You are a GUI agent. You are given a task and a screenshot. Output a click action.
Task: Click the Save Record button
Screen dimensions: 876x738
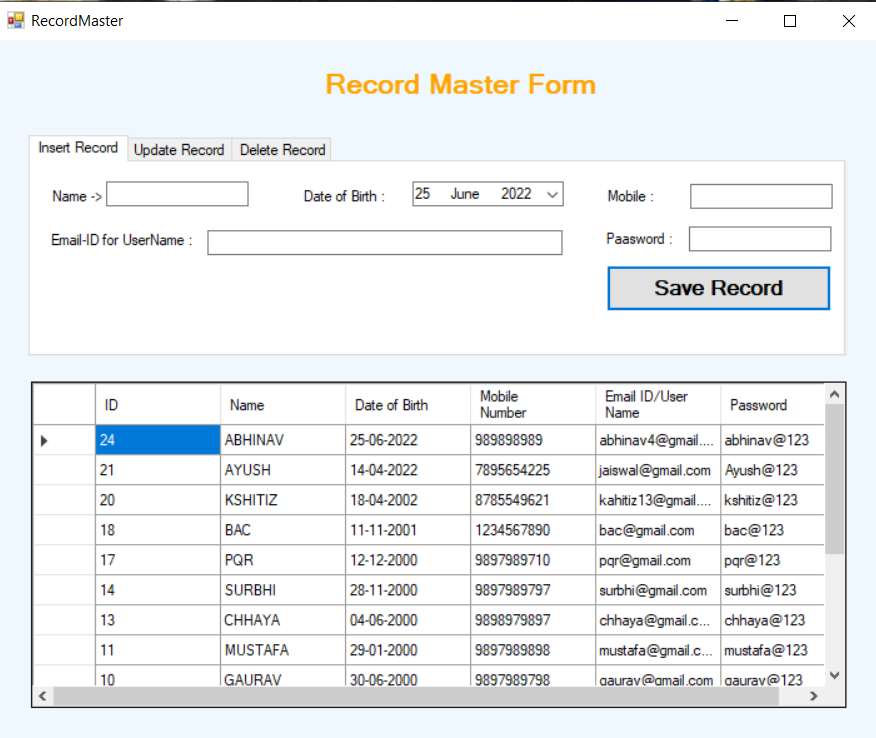[718, 288]
